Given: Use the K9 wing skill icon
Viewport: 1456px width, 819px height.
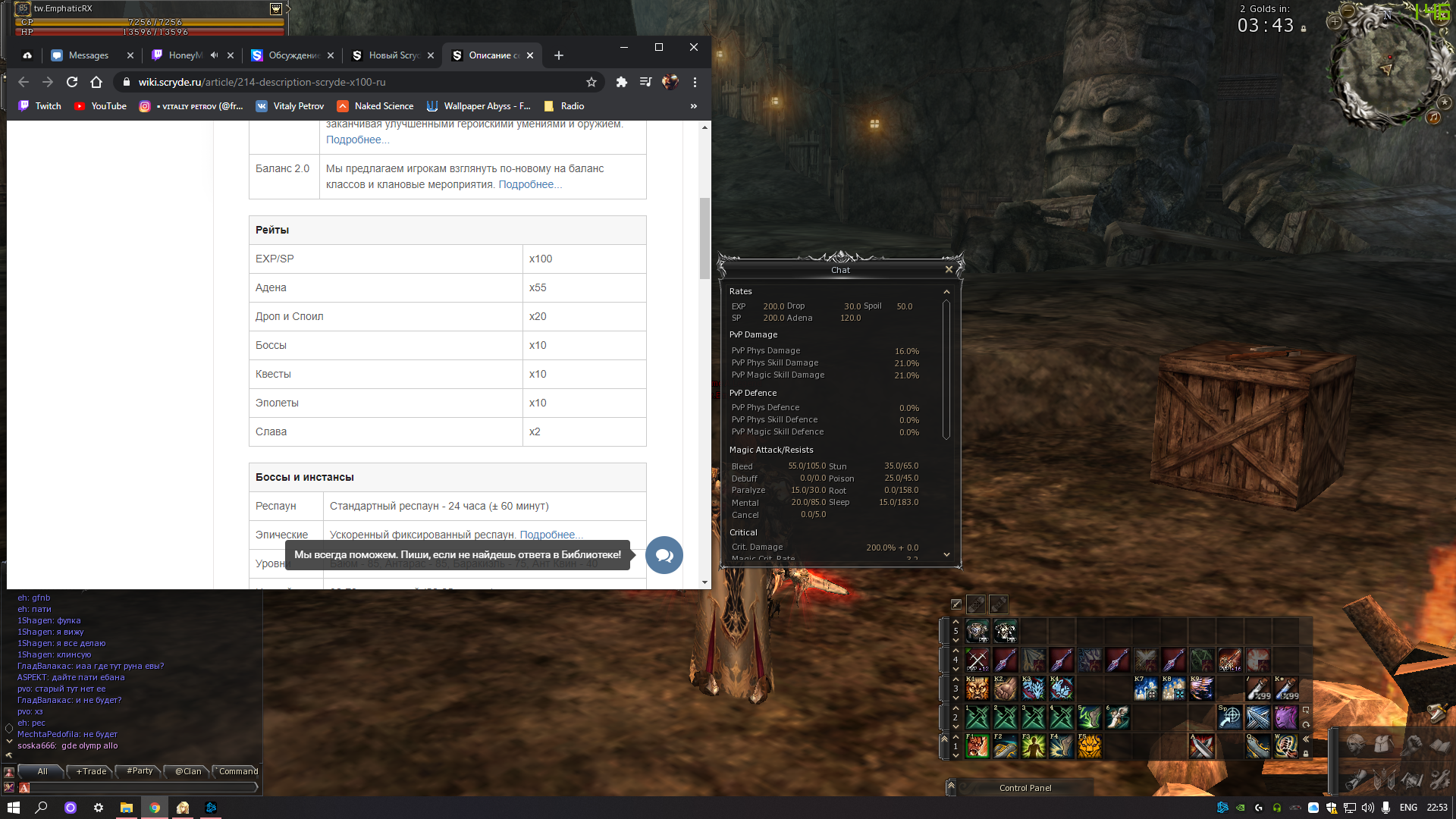Looking at the screenshot, I should [x=1202, y=689].
